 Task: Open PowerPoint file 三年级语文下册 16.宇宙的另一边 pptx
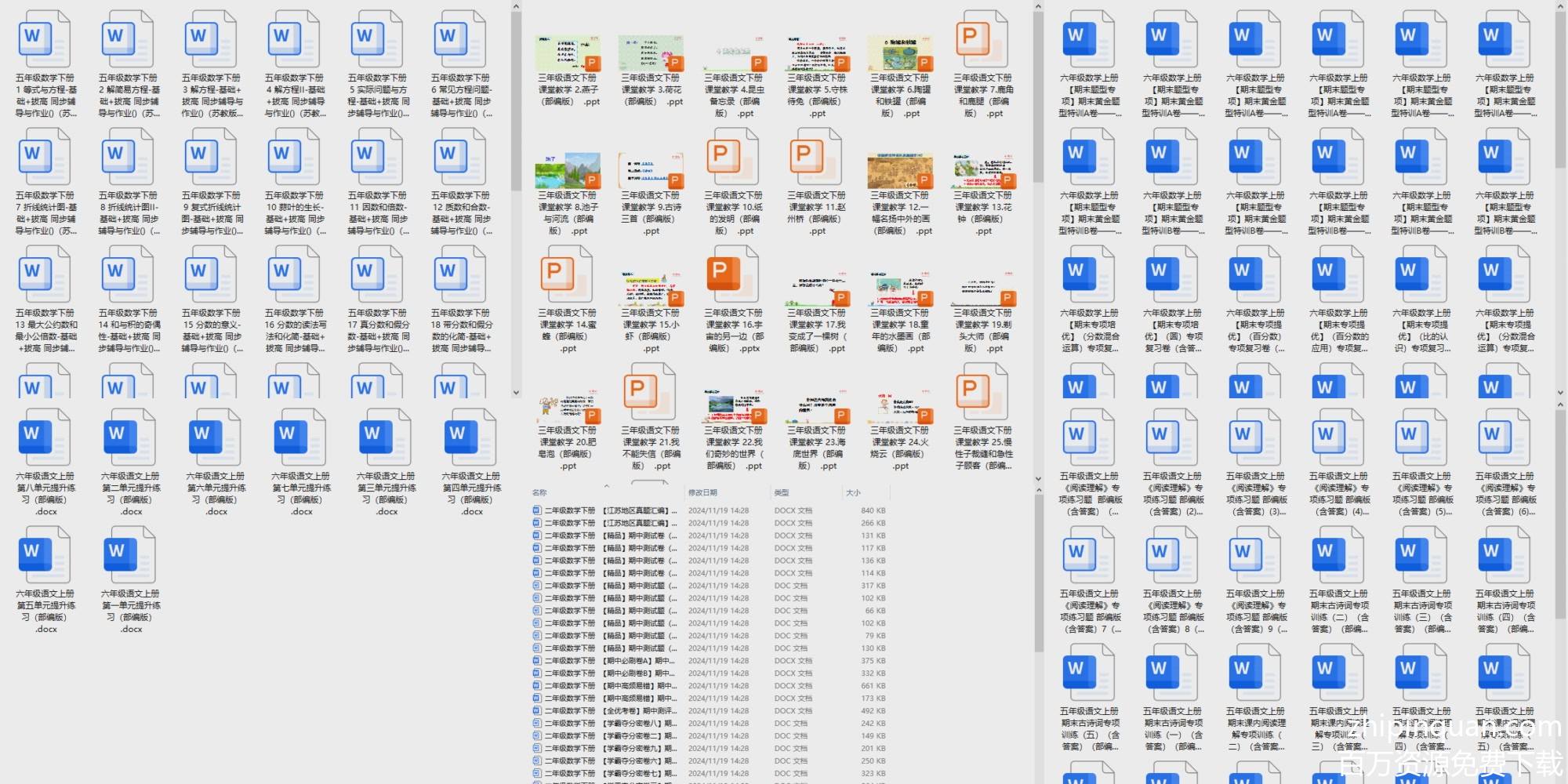tap(733, 276)
